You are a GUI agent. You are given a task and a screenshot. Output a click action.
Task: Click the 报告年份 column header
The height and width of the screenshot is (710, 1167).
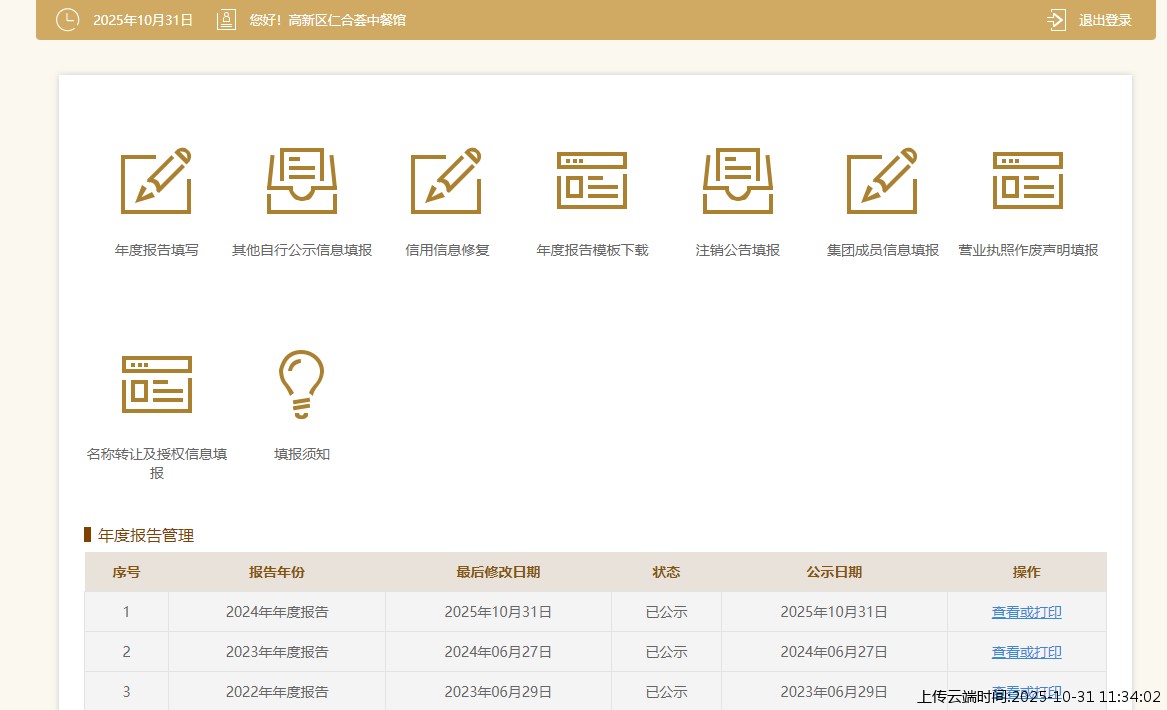tap(277, 572)
